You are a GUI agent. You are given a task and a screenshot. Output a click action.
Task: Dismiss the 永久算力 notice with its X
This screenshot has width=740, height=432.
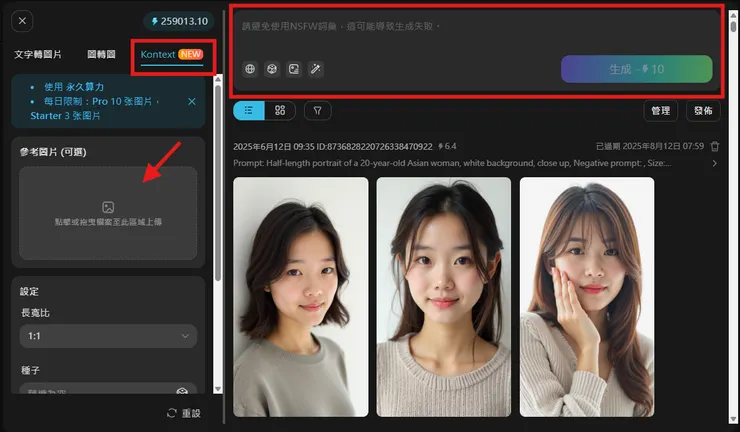click(192, 102)
